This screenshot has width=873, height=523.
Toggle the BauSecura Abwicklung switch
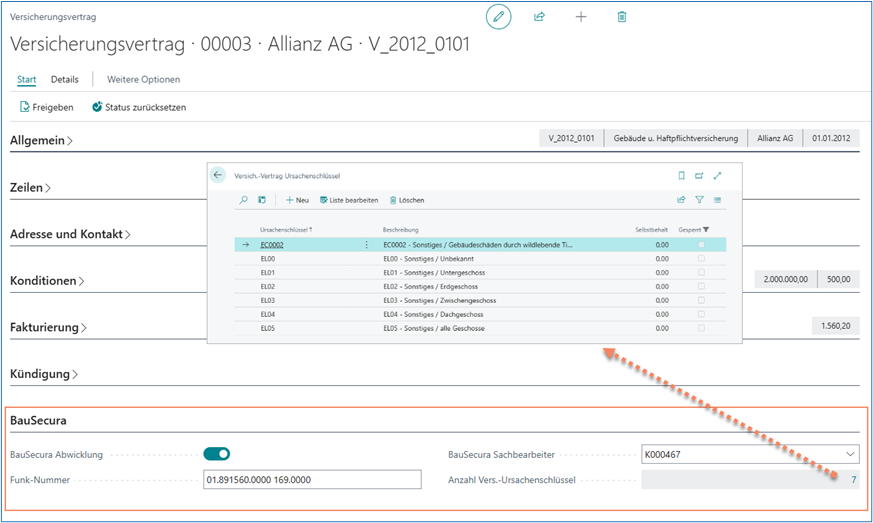tap(216, 454)
